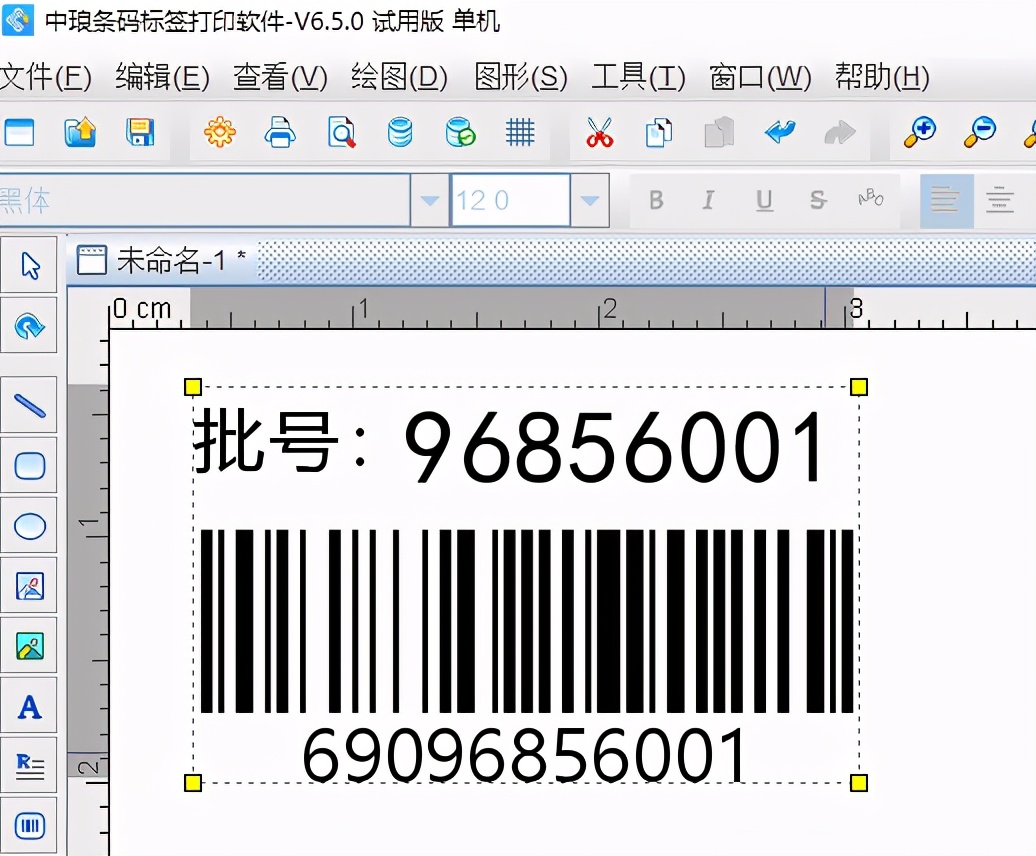Save the label with the floppy icon
Viewport: 1036px width, 856px height.
click(x=140, y=132)
